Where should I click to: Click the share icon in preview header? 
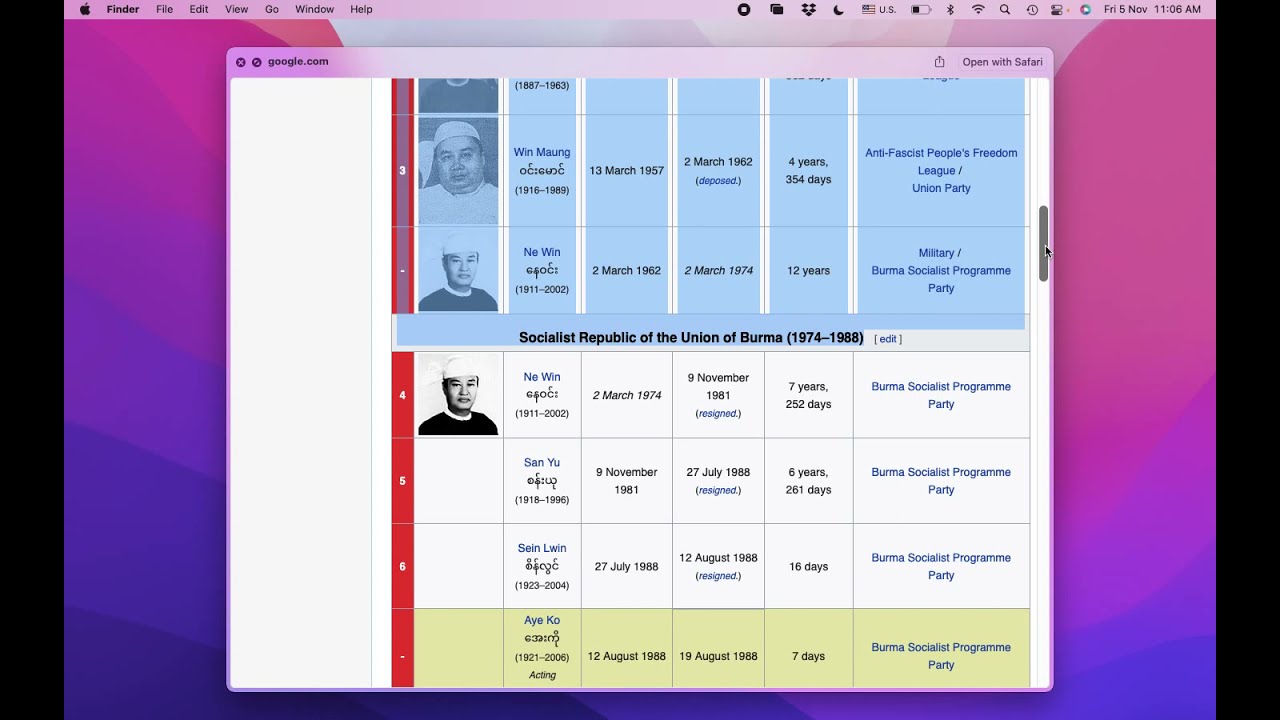[939, 62]
